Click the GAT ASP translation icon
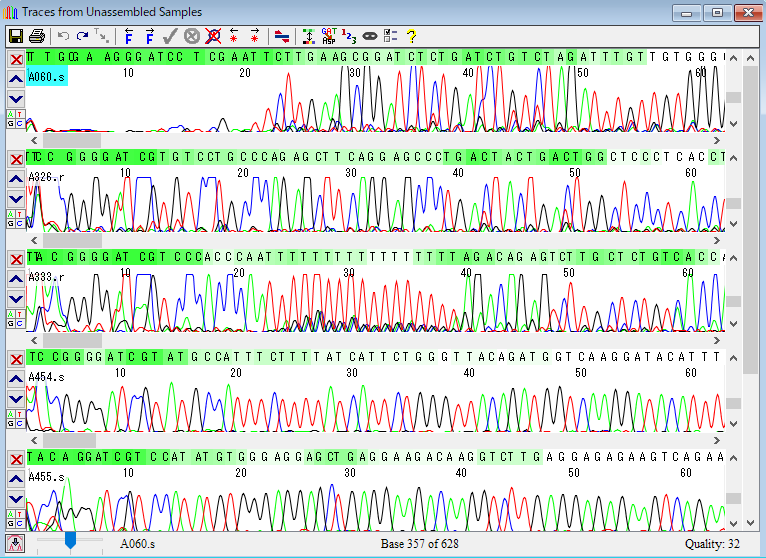This screenshot has height=558, width=766. [x=329, y=36]
